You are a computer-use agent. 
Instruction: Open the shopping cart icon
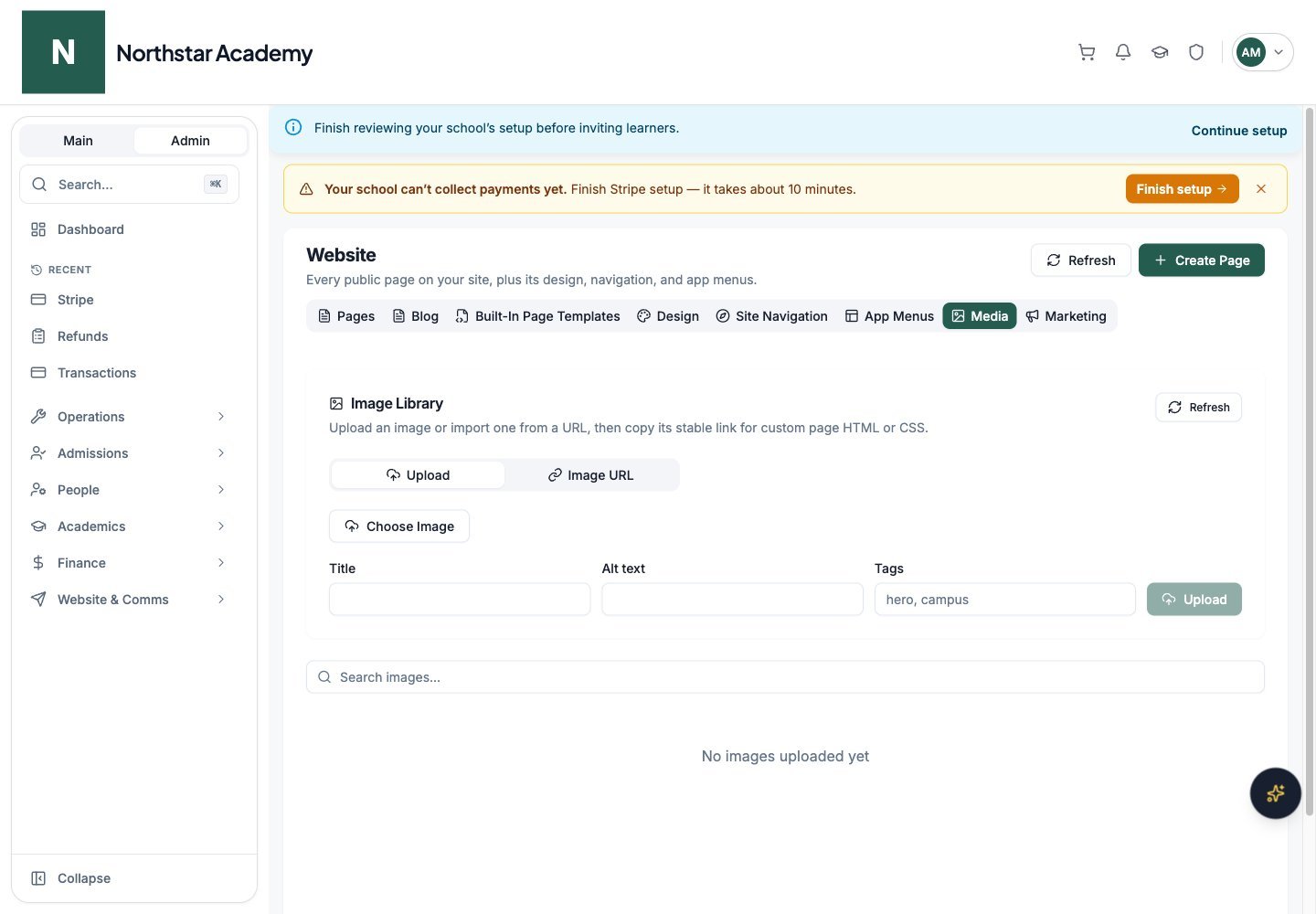[1087, 52]
